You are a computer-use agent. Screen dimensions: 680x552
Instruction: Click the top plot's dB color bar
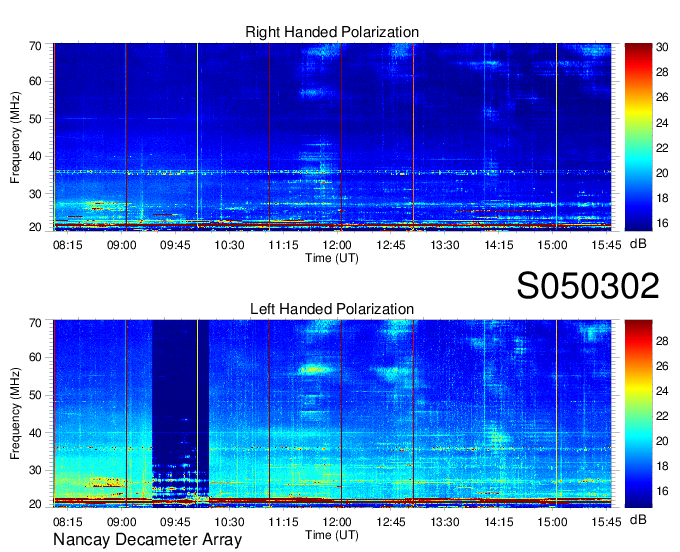638,137
